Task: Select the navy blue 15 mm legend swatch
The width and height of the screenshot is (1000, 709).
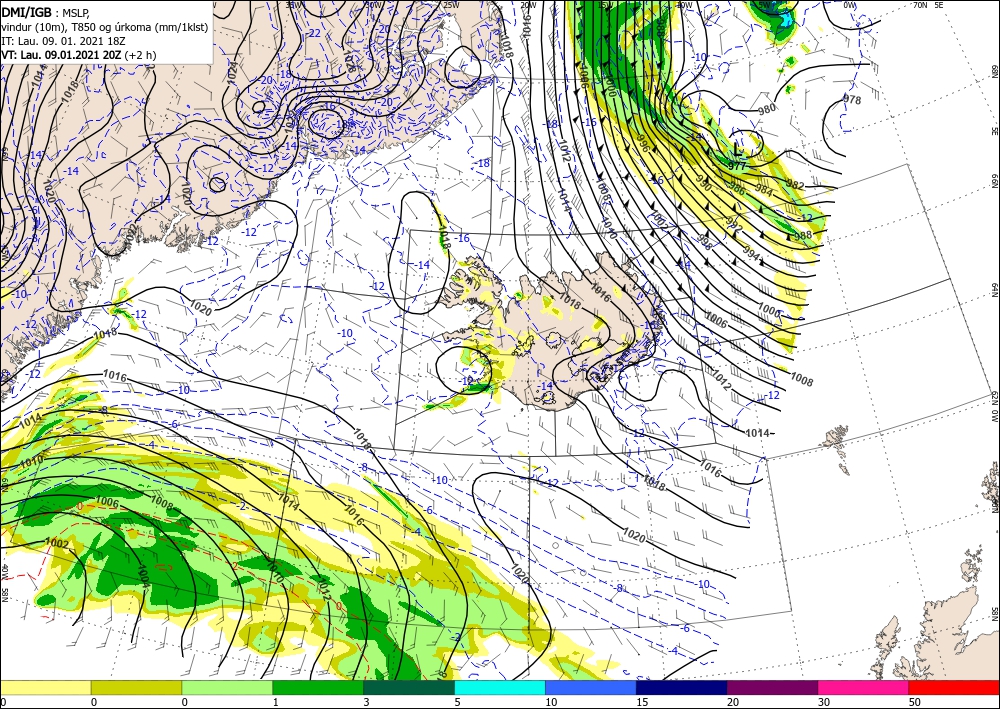Action: pyautogui.click(x=681, y=687)
